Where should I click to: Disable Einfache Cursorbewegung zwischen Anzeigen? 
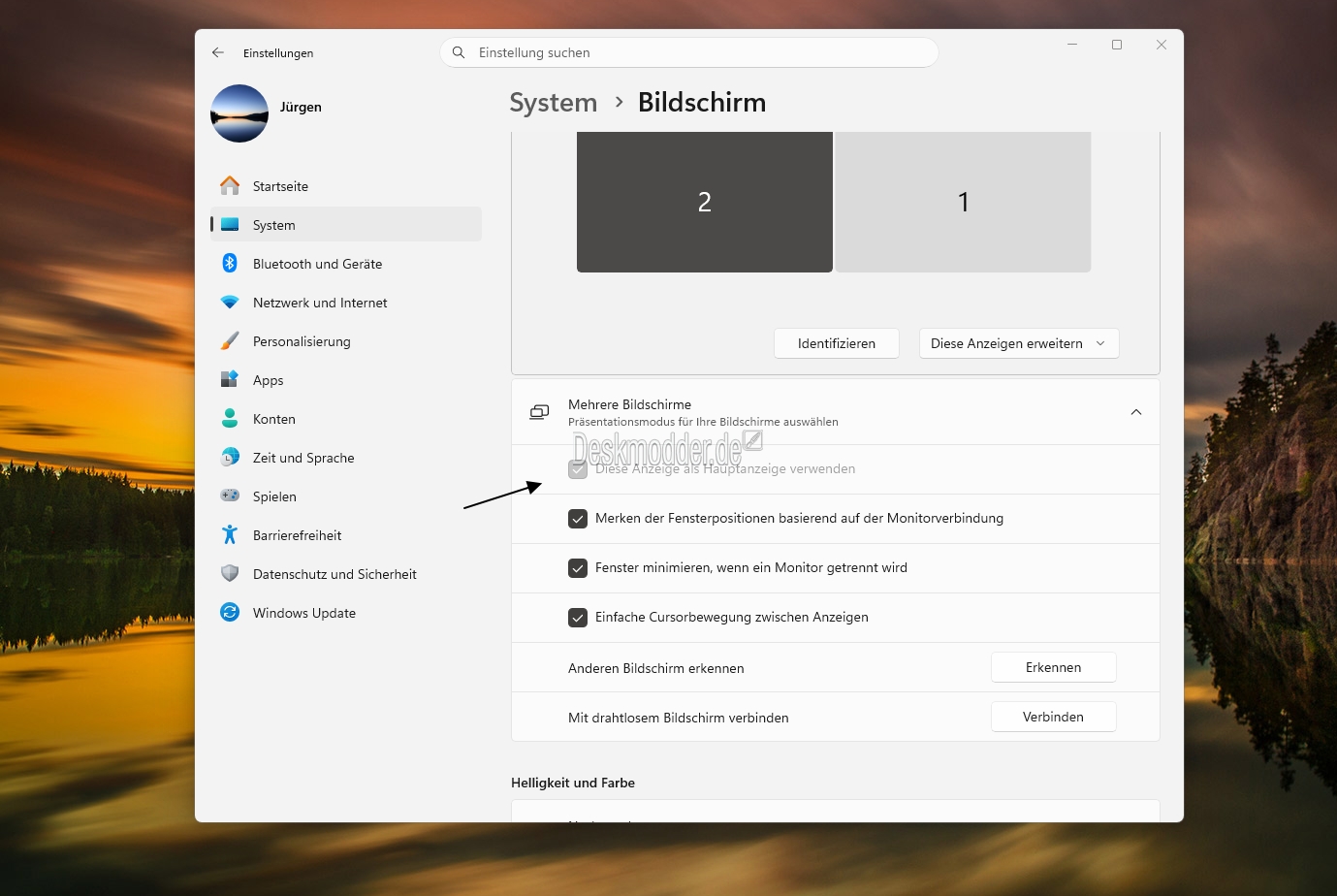(578, 618)
